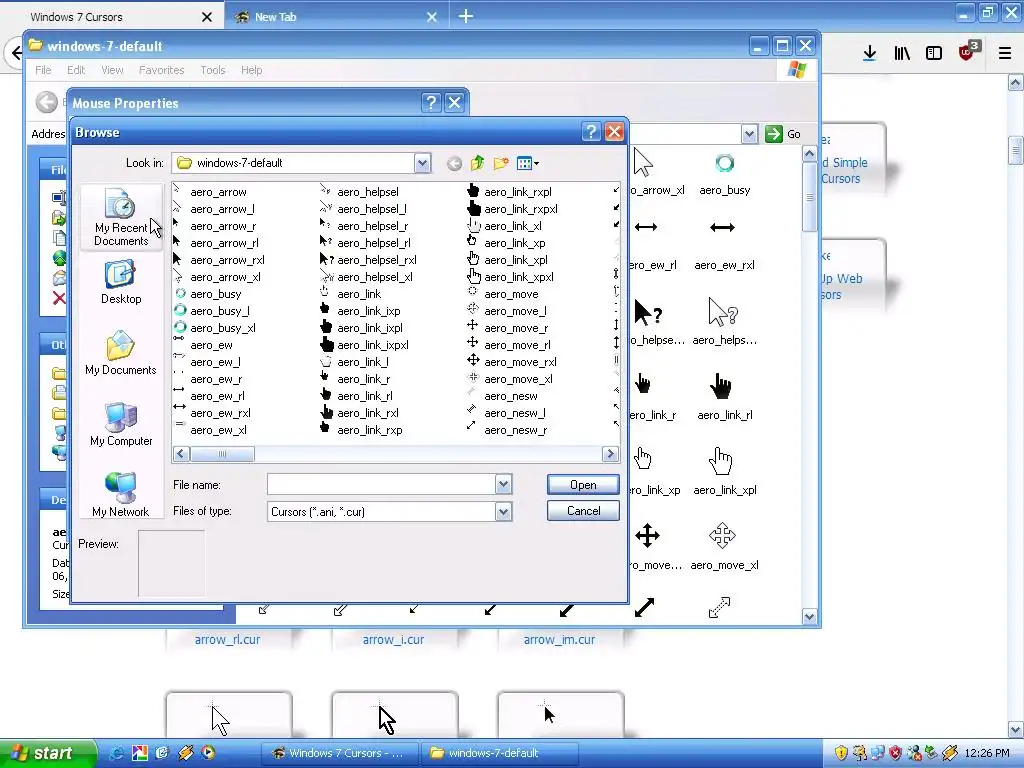Expand the Look in dropdown

(423, 163)
